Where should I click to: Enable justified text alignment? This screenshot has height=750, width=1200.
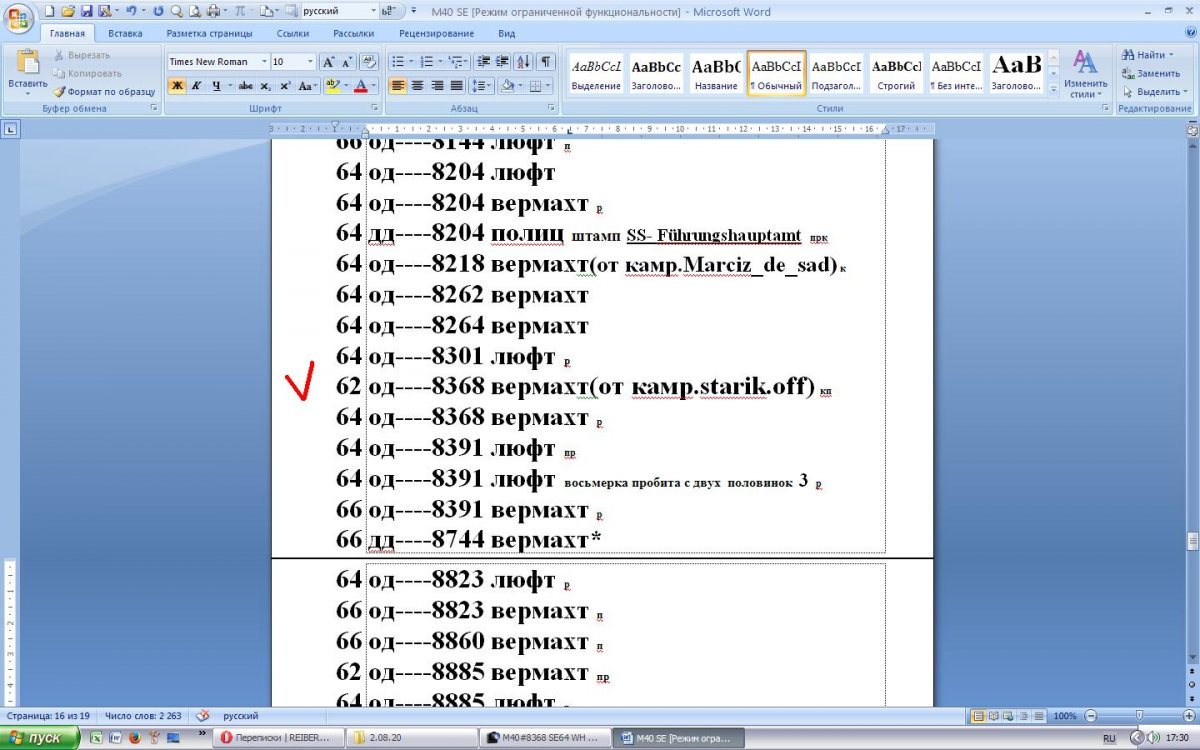457,86
